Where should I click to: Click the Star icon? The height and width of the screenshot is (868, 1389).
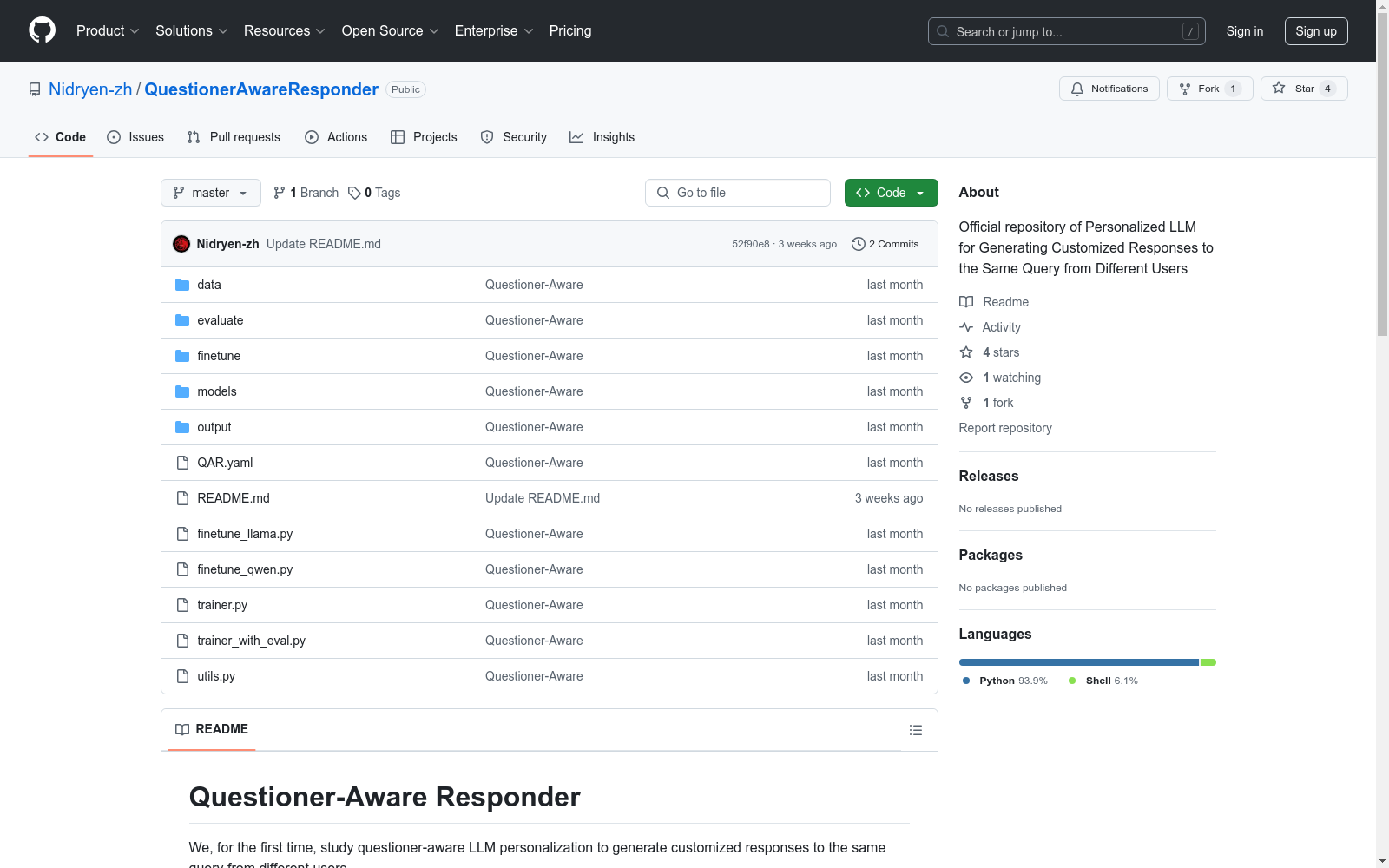1279,88
